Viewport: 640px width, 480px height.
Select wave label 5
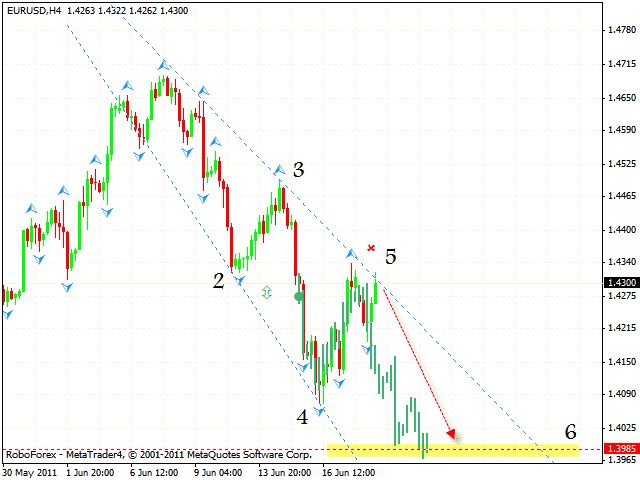point(391,256)
